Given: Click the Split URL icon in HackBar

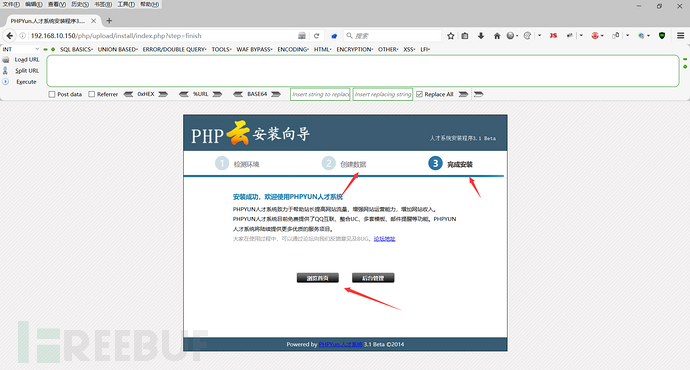Looking at the screenshot, I should point(6,70).
